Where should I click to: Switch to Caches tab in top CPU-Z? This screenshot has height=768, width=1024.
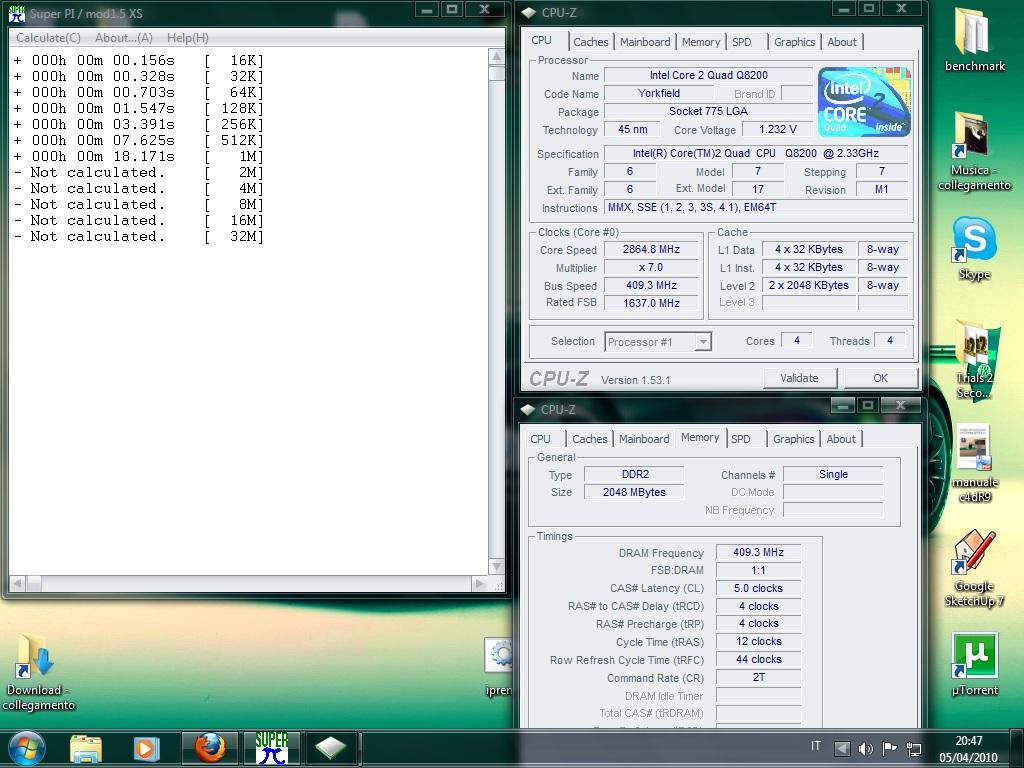pos(590,42)
